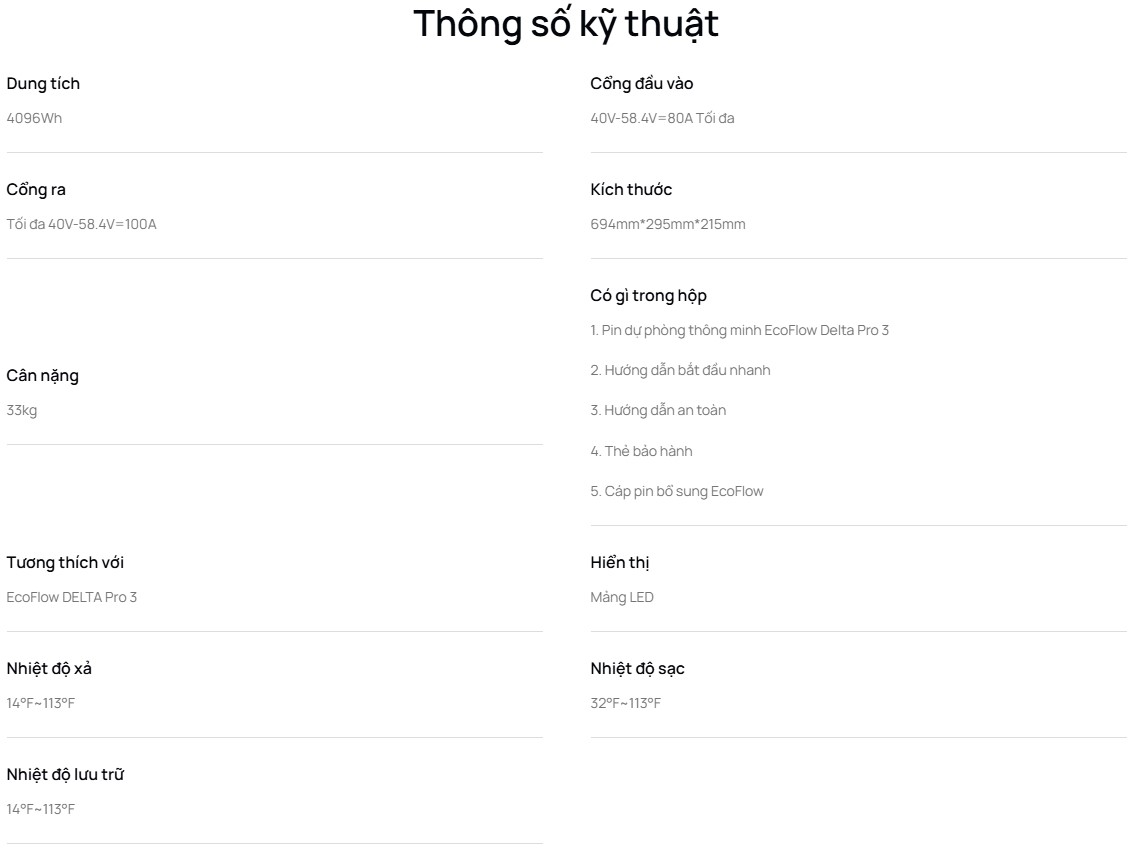Click the "Cáp pin bổ sung EcoFlow" item
This screenshot has width=1133, height=851.
[677, 491]
